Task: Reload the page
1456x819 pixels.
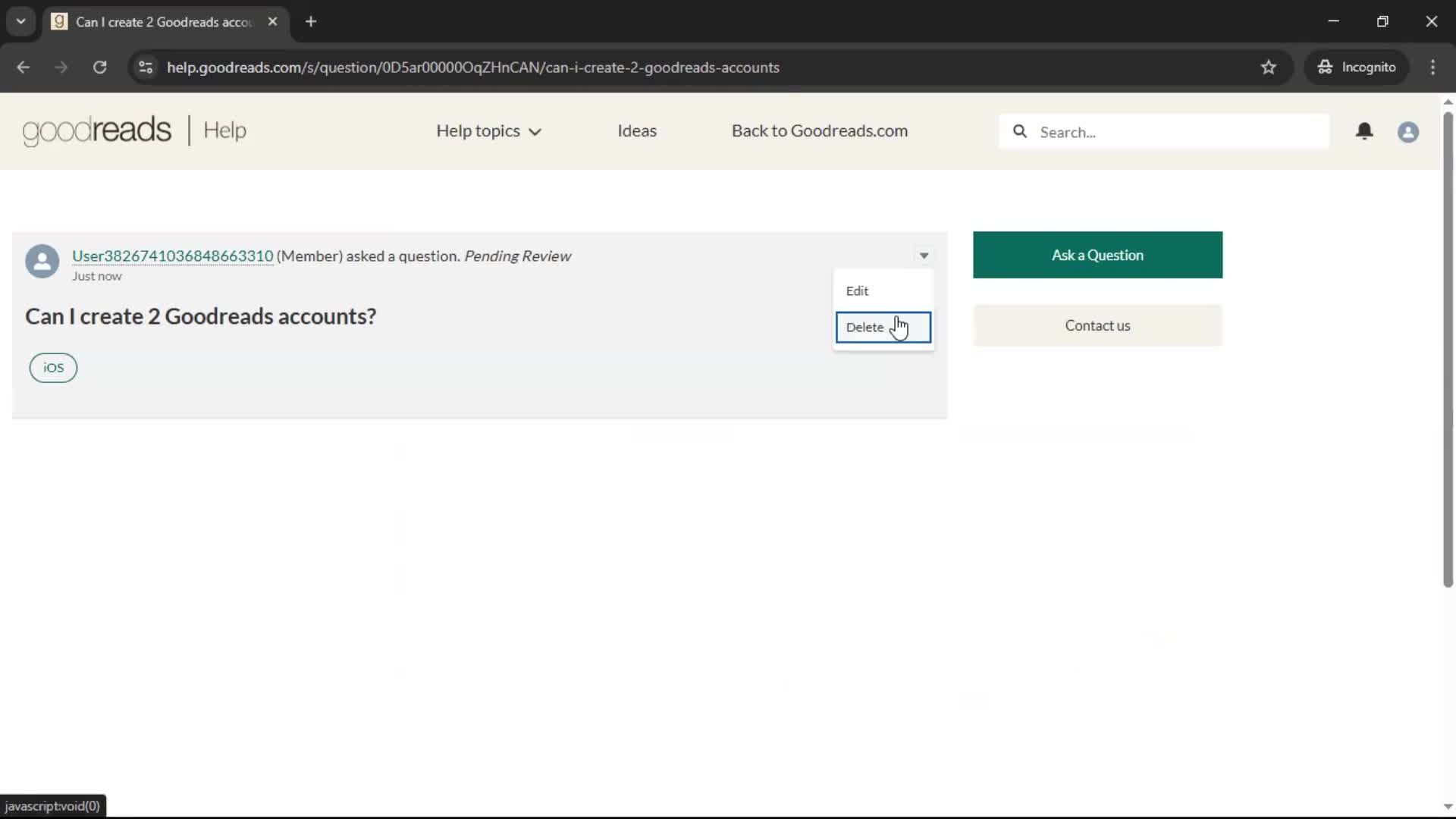Action: [x=99, y=67]
